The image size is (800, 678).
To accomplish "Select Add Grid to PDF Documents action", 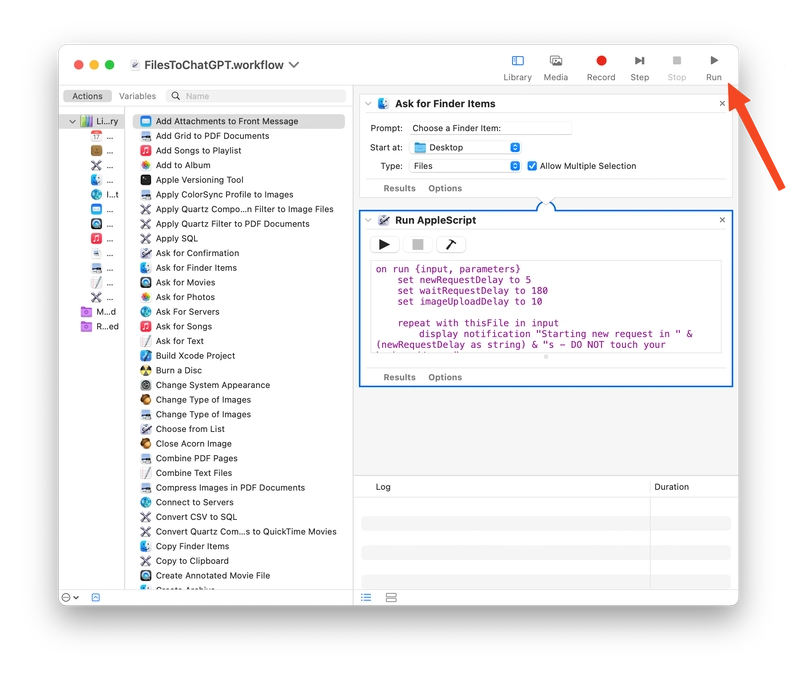I will point(212,136).
